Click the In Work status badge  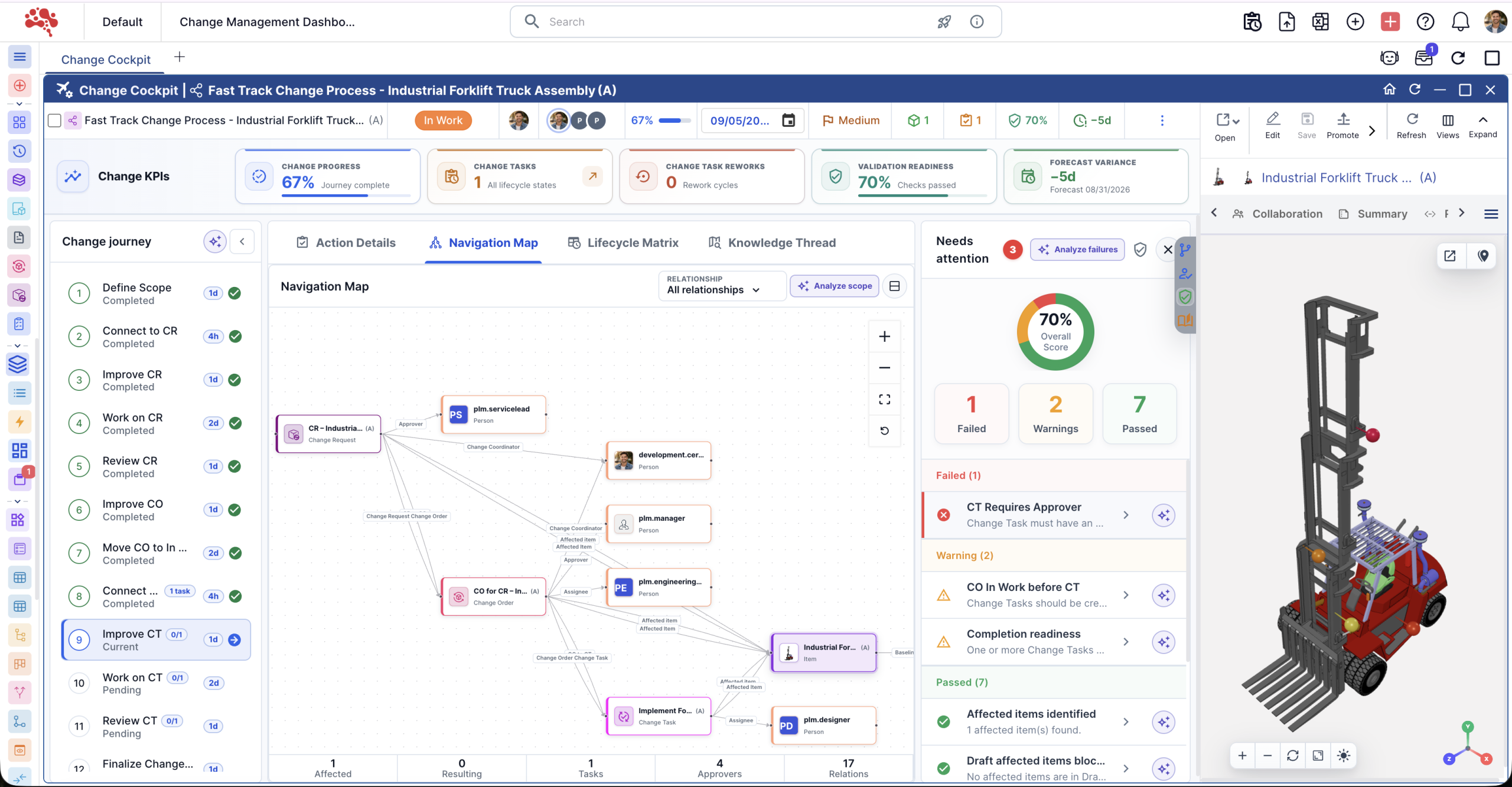[x=443, y=120]
